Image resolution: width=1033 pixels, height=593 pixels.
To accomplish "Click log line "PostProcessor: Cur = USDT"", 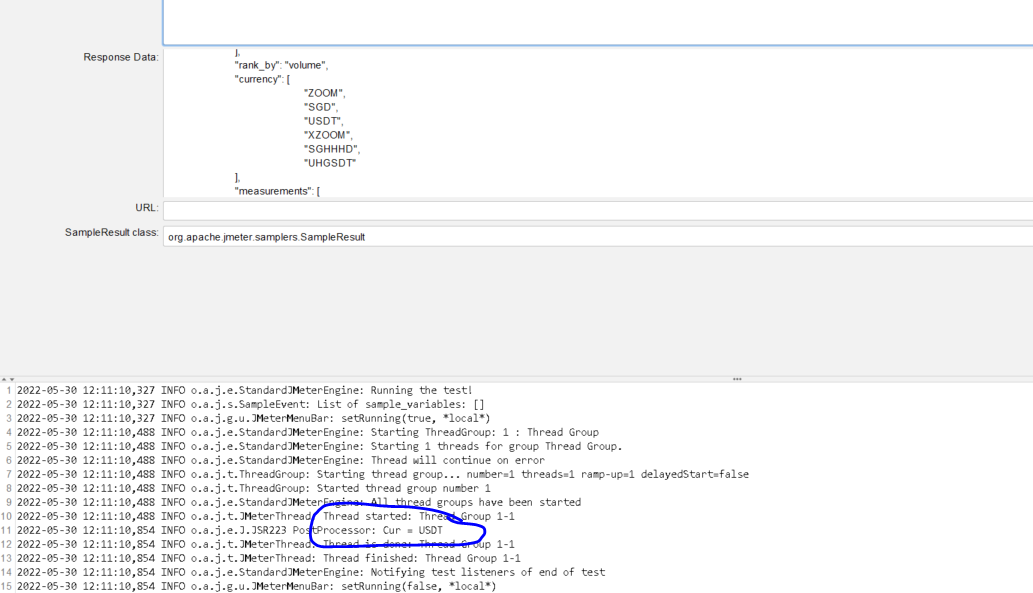I will [230, 530].
